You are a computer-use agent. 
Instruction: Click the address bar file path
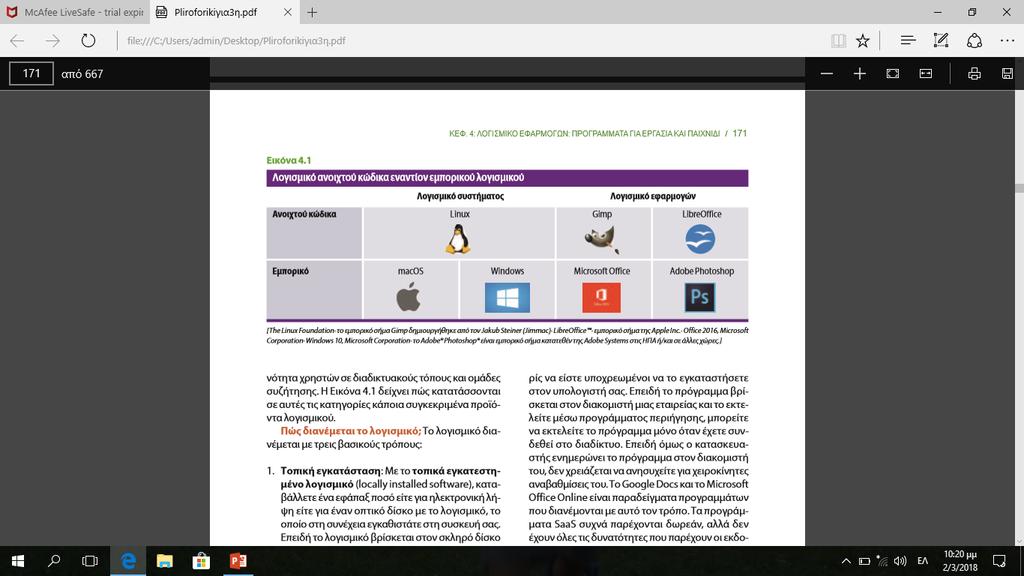[x=236, y=40]
